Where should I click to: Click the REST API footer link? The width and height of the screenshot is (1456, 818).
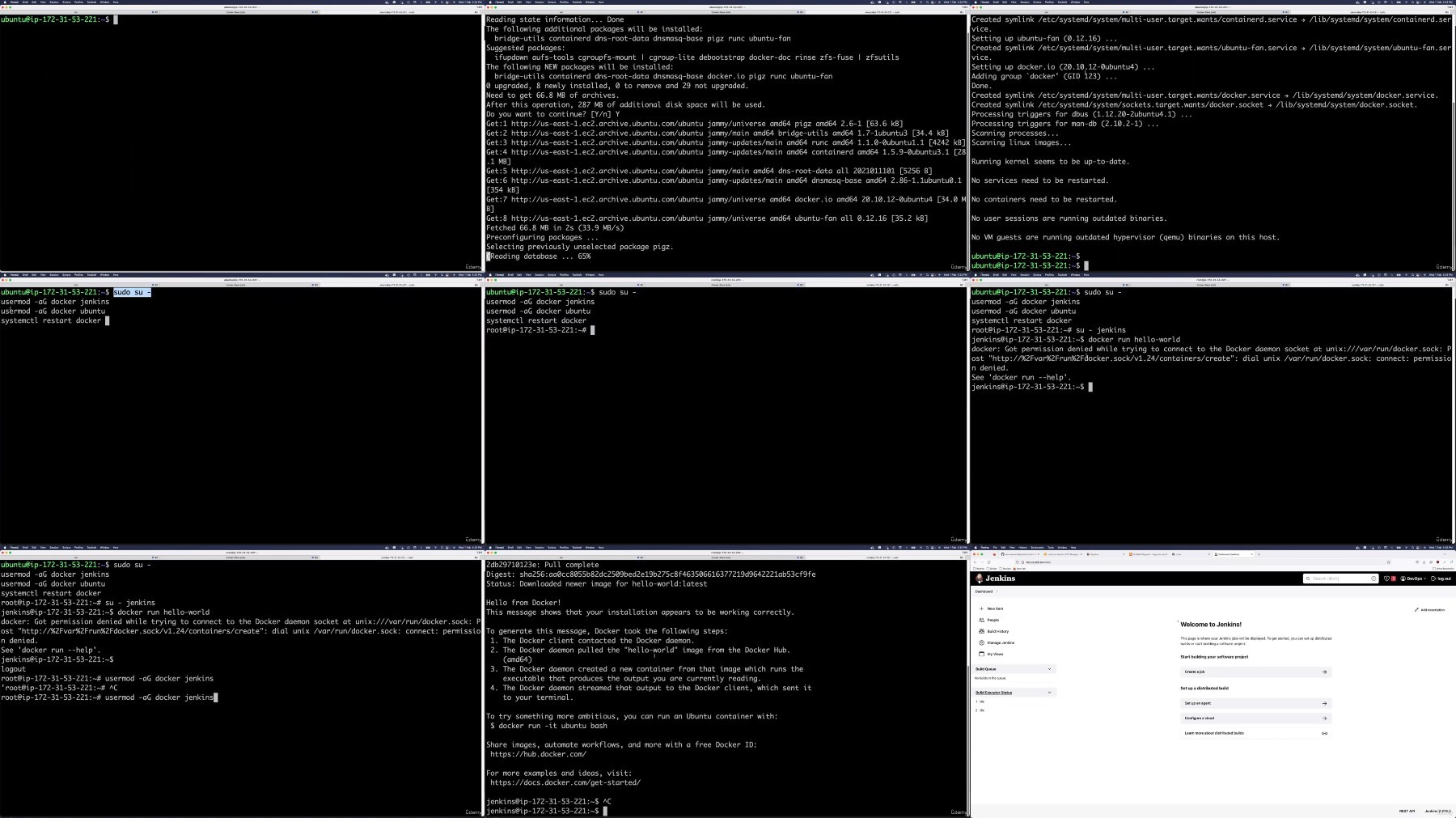[1407, 811]
